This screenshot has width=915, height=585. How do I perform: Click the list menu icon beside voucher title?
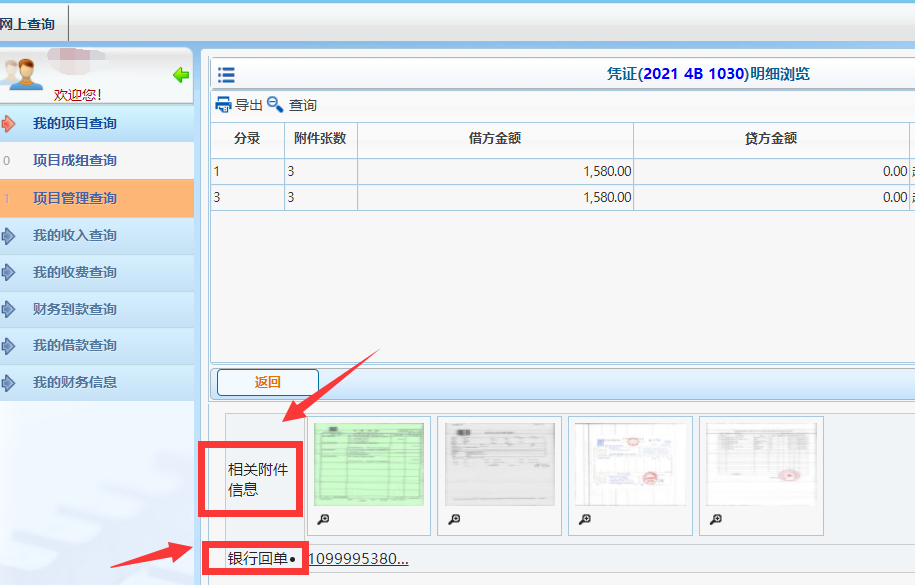(x=226, y=75)
